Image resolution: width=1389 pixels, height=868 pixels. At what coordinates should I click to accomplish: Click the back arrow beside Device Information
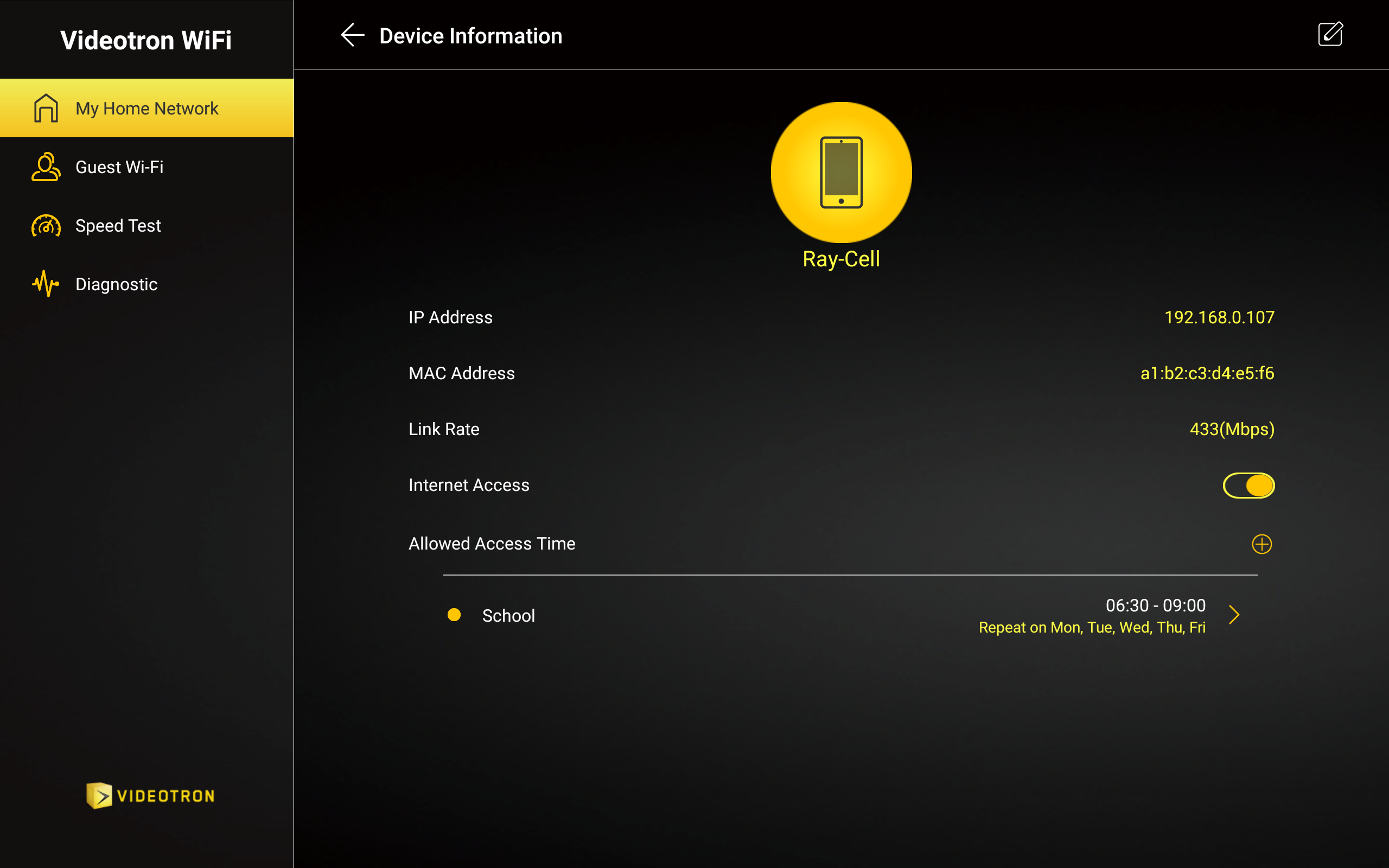353,36
